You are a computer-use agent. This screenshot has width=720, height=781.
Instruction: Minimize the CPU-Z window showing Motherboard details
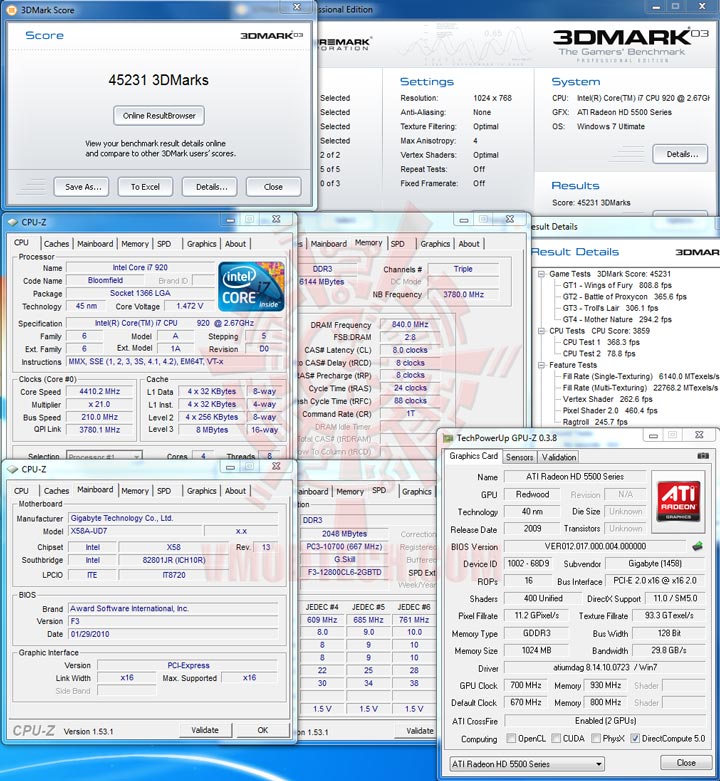[230, 467]
